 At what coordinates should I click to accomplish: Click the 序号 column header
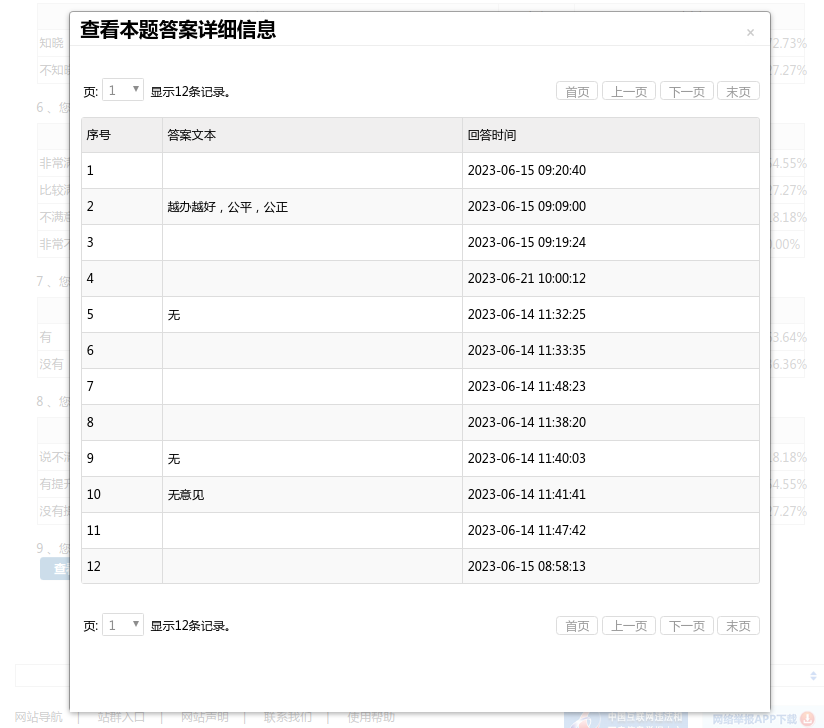tap(99, 135)
